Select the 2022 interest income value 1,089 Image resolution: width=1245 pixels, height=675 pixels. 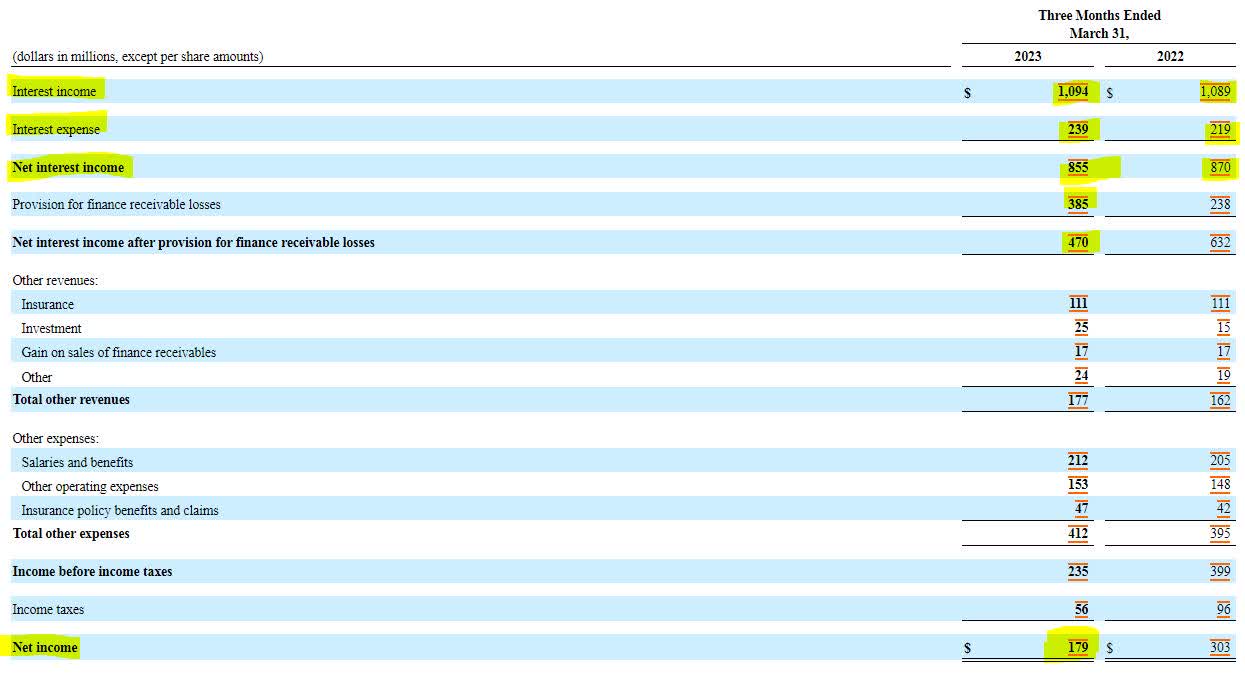tap(1215, 91)
